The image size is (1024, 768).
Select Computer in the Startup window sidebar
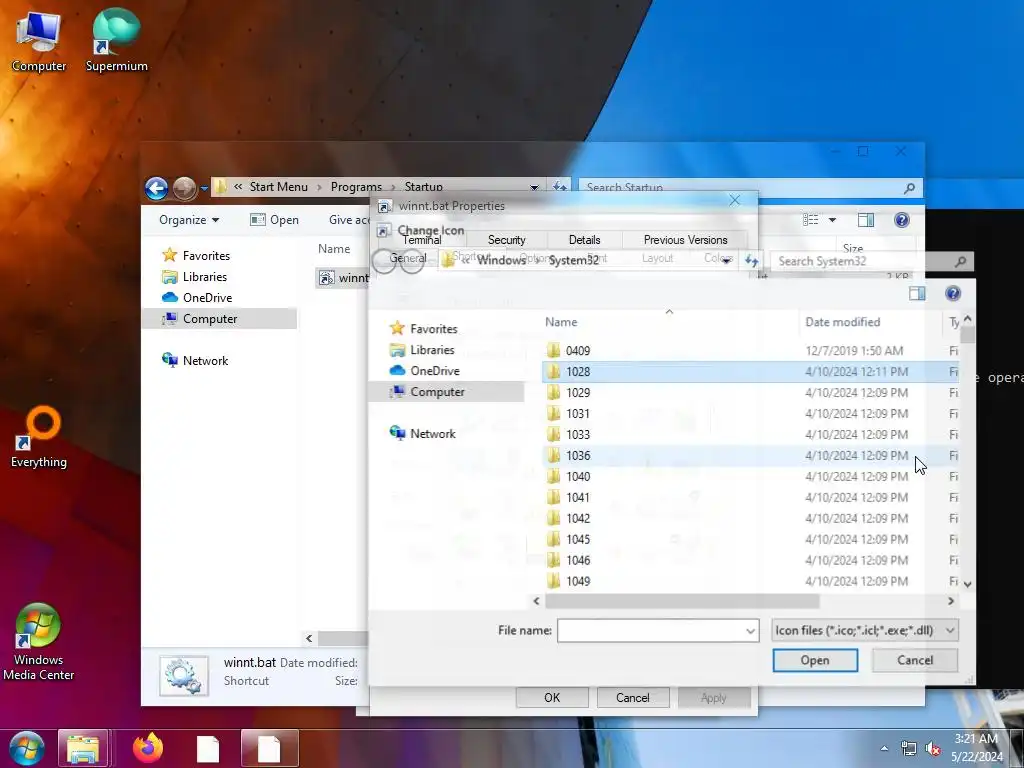pos(219,318)
